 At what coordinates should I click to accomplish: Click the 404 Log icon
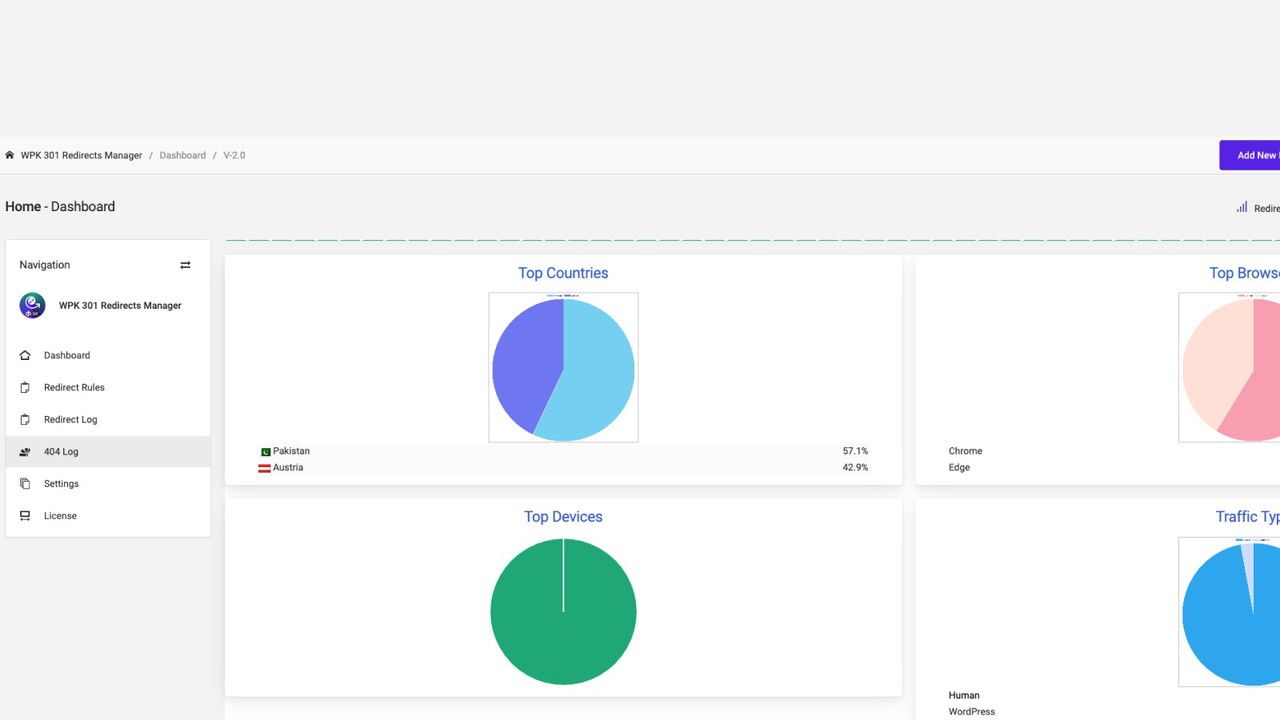25,452
